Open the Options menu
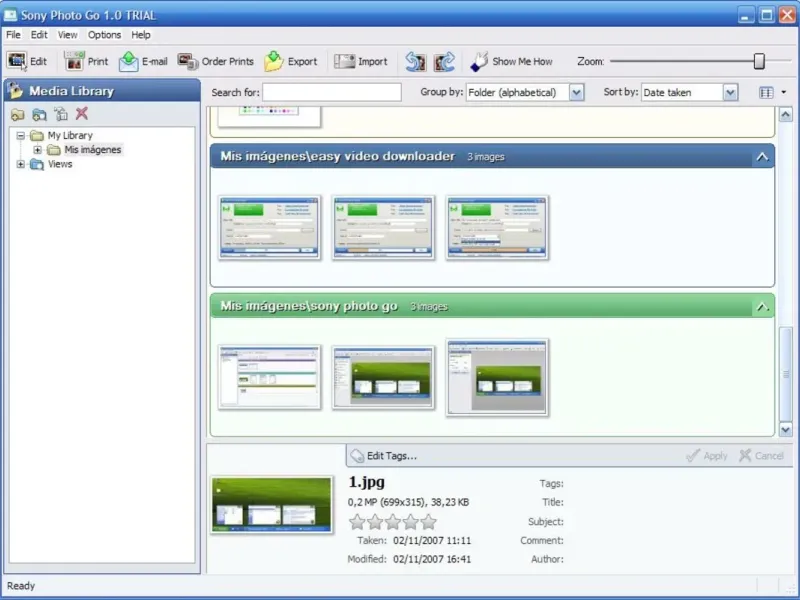Viewport: 800px width, 600px height. click(x=104, y=35)
